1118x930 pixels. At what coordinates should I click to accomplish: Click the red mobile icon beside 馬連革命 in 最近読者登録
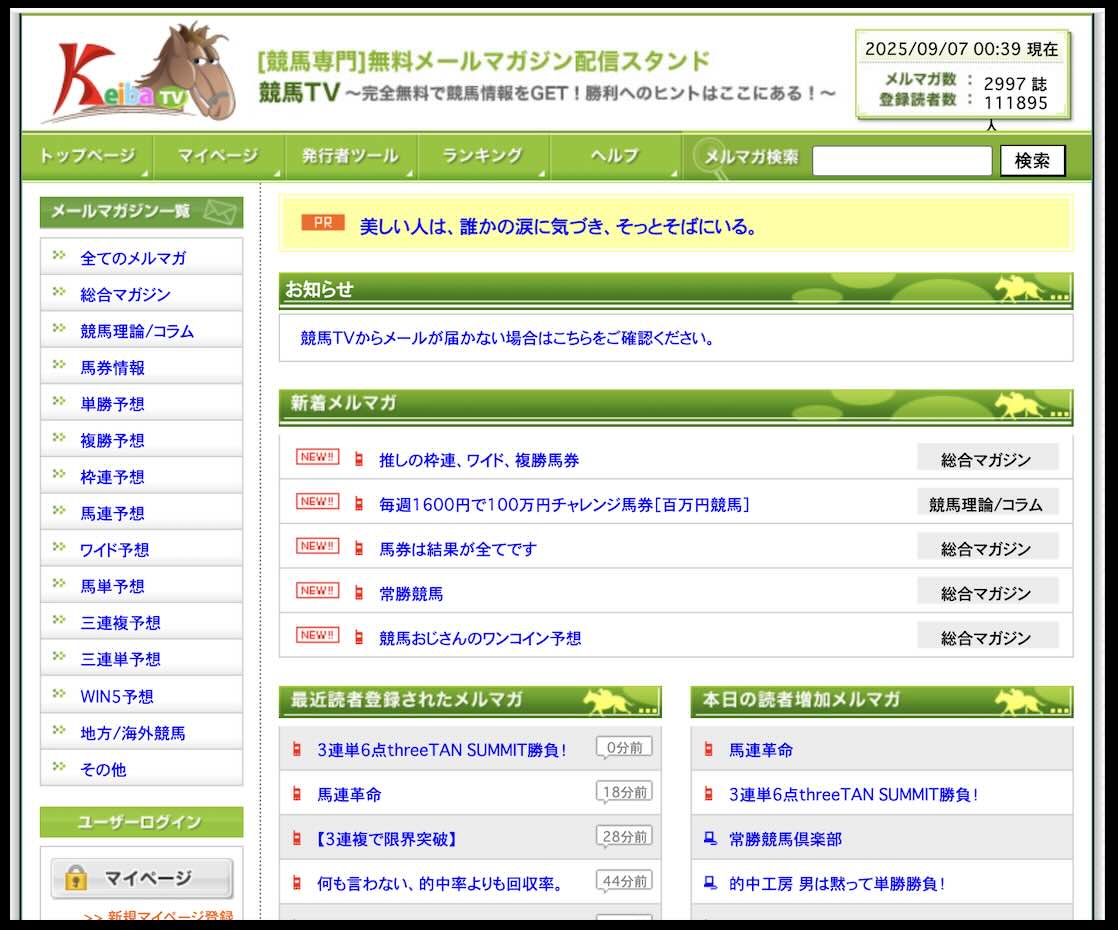[x=296, y=794]
